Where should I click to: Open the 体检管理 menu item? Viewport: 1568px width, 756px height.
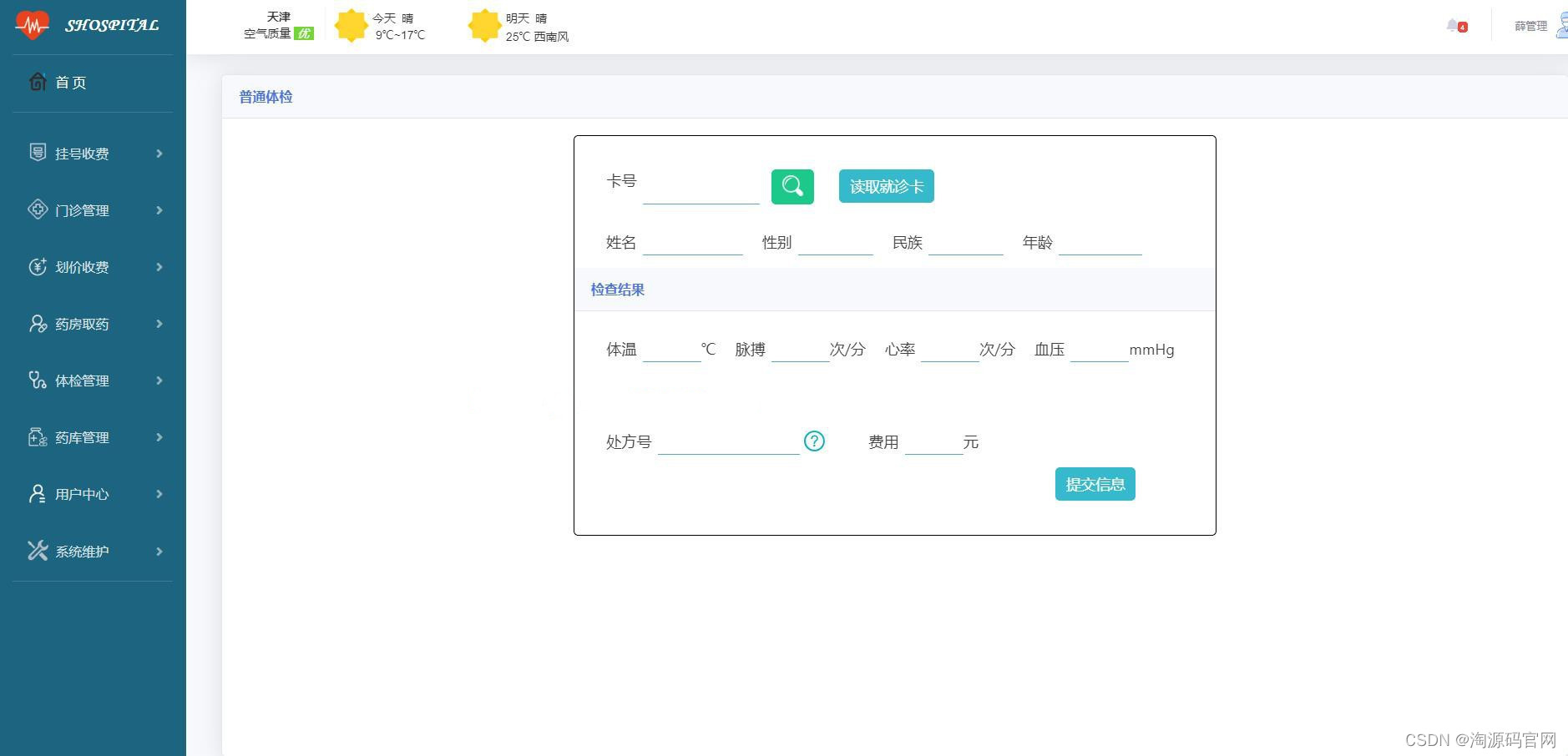(93, 381)
